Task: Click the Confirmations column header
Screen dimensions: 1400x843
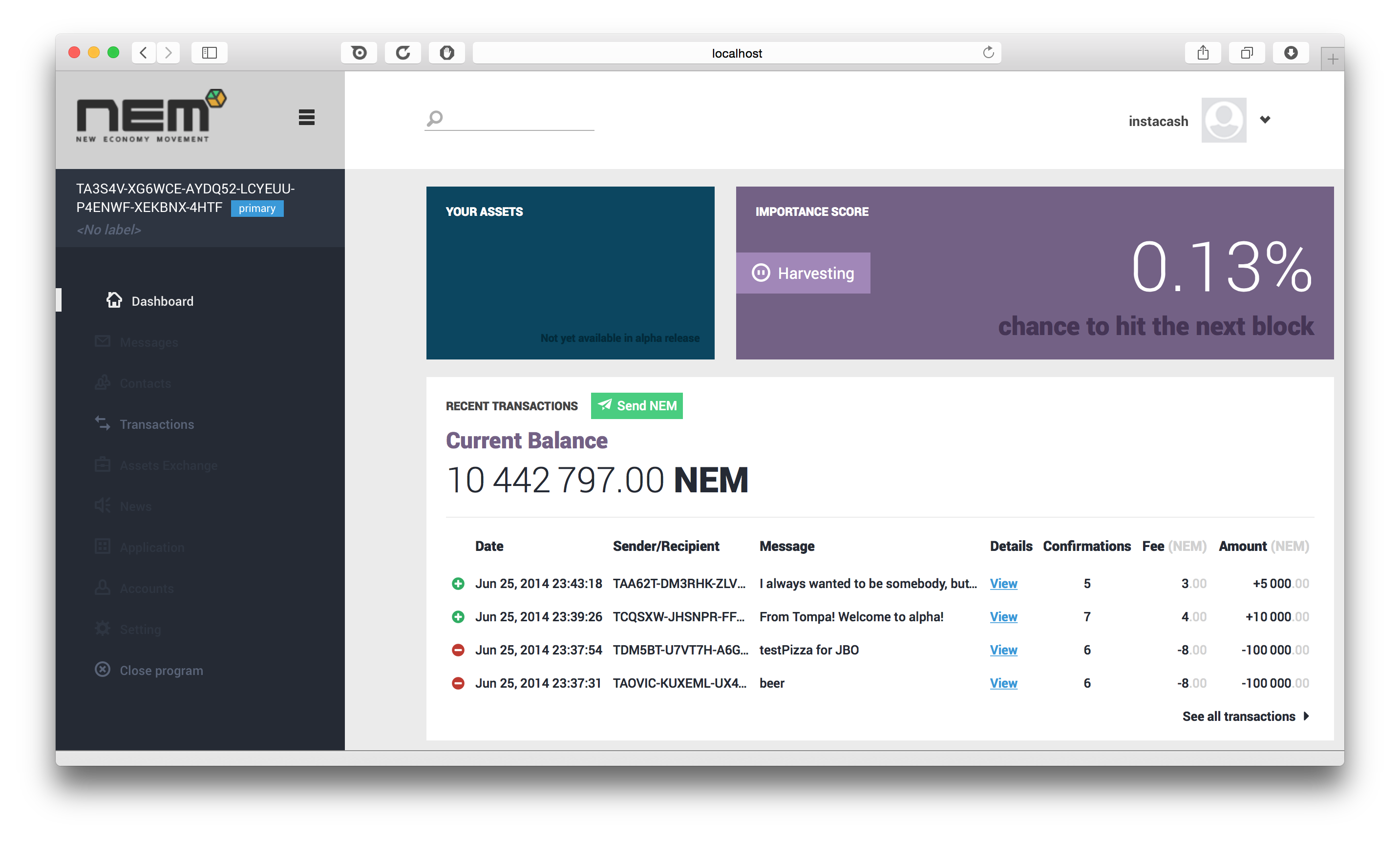Action: click(x=1086, y=546)
